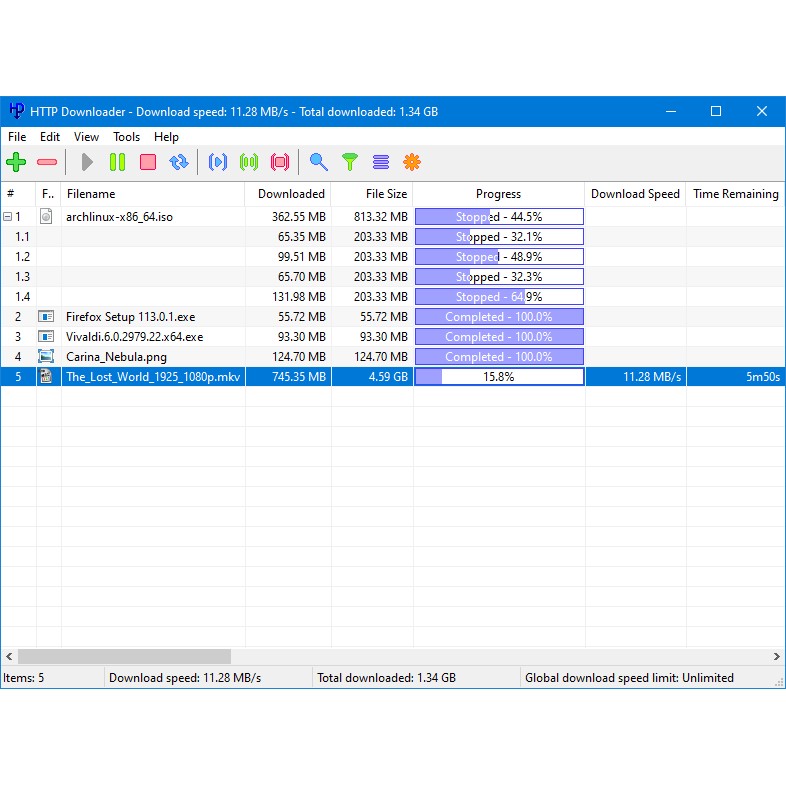Select The_Lost_World_1925_1080p.mkv filename
This screenshot has height=786, width=786.
click(x=153, y=376)
